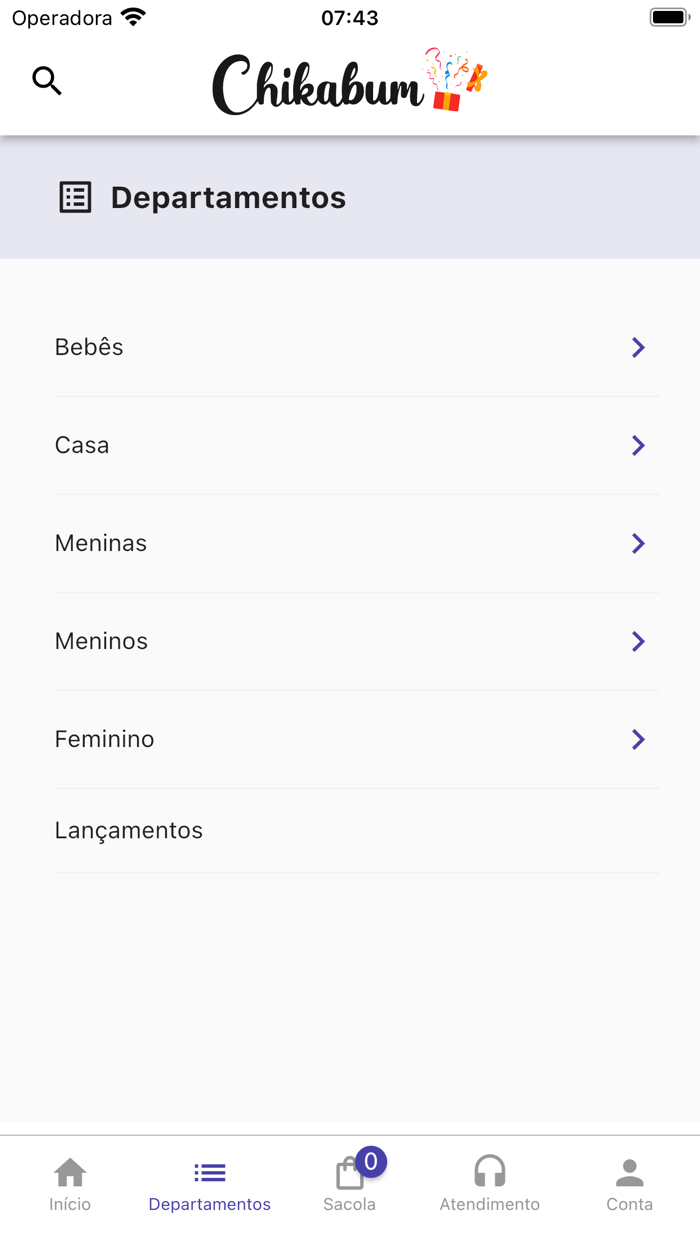The width and height of the screenshot is (700, 1244).
Task: Open the Atendimento headphones icon
Action: [489, 1170]
